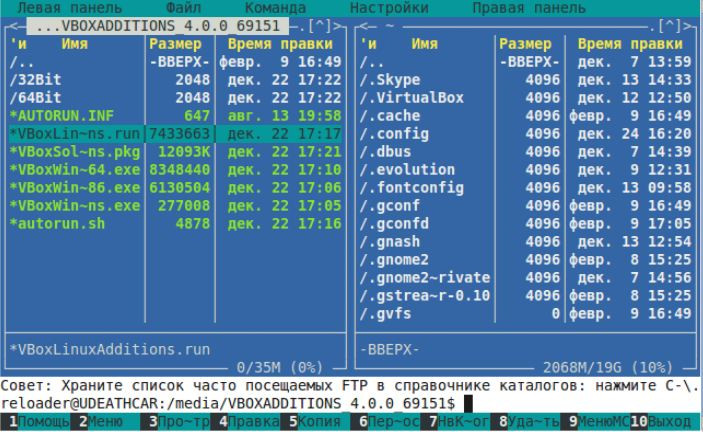Select the /.VirtualBox directory
Image resolution: width=703 pixels, height=432 pixels.
tap(525, 98)
